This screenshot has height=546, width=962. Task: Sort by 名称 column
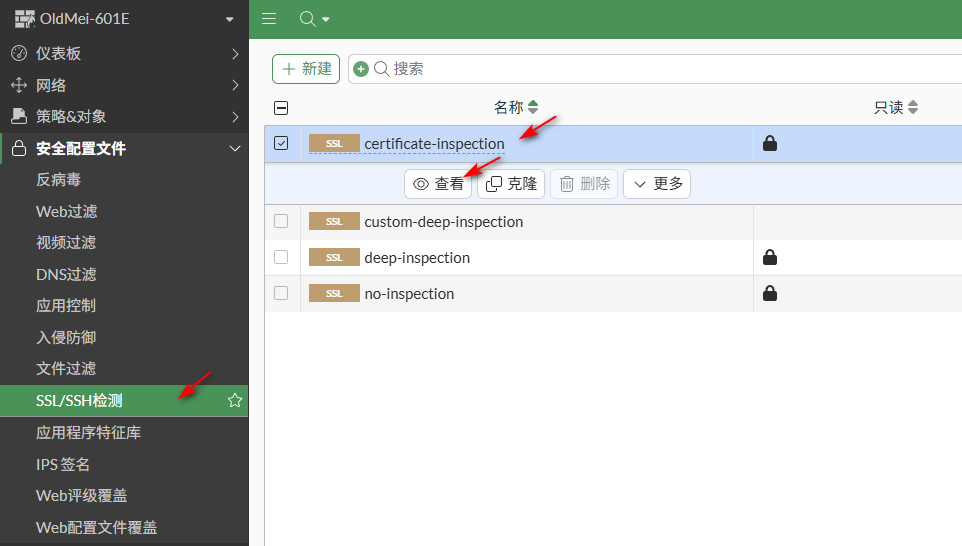click(515, 107)
